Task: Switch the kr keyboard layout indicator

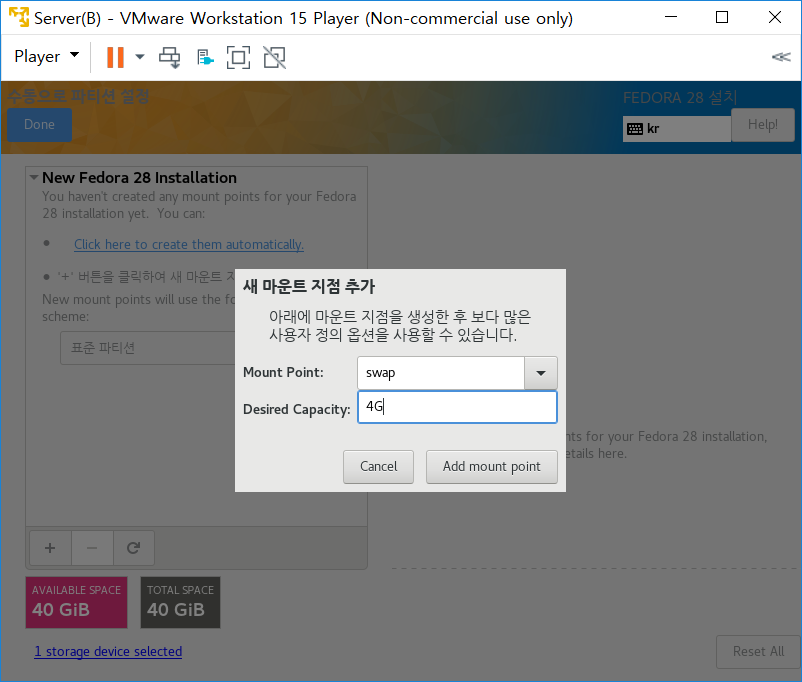Action: [677, 129]
